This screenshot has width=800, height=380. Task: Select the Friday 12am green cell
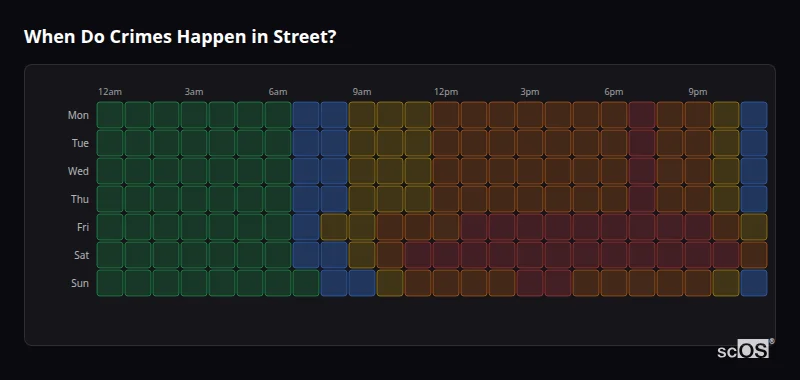tap(110, 227)
